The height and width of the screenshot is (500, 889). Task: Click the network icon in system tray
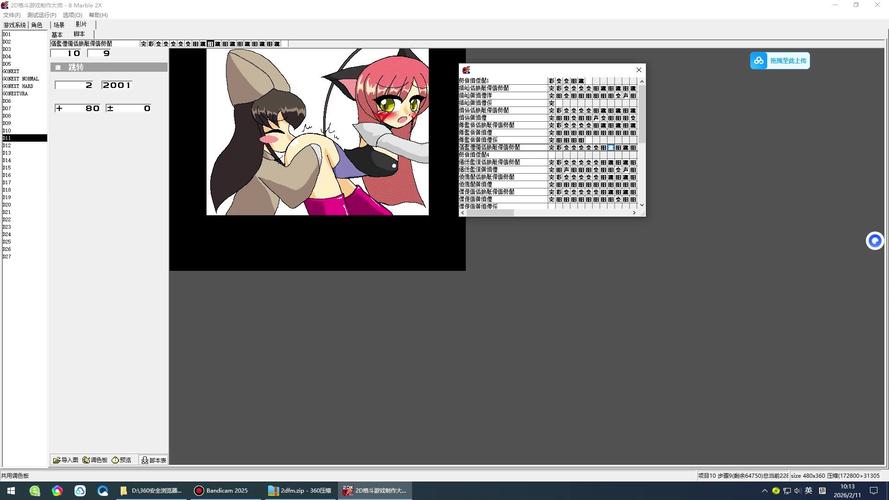pyautogui.click(x=787, y=491)
